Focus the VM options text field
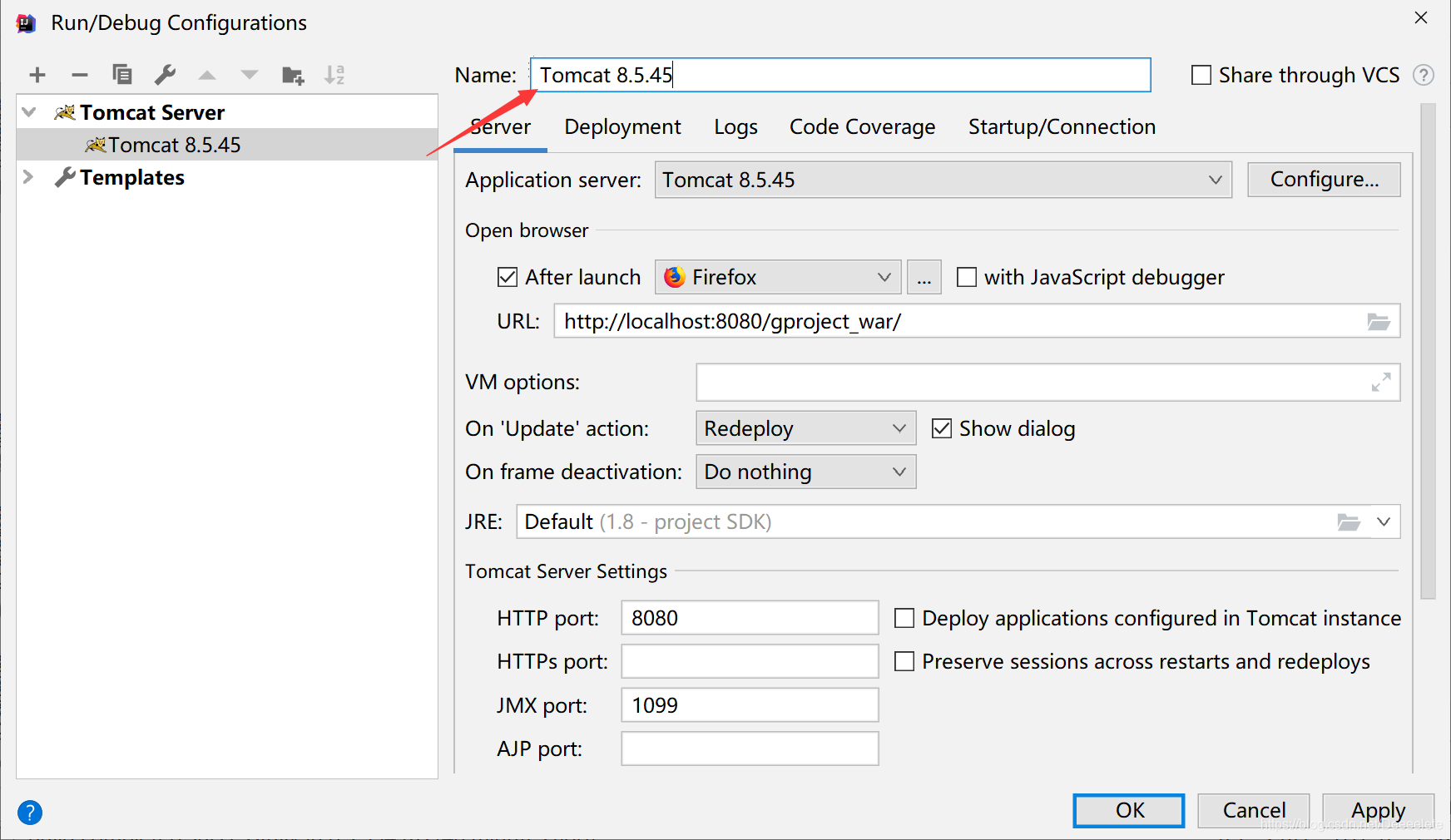This screenshot has width=1451, height=840. point(1048,383)
